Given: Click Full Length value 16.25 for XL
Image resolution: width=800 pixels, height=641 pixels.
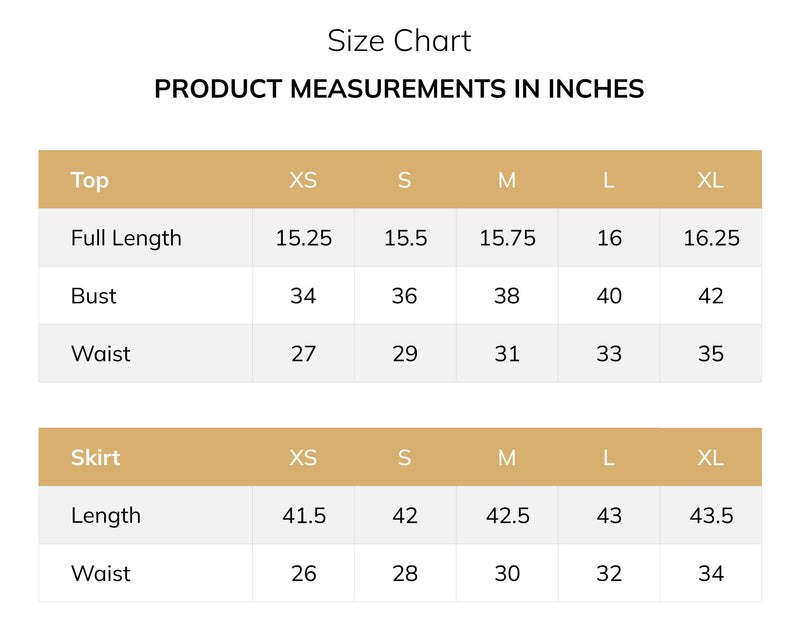Looking at the screenshot, I should point(711,238).
